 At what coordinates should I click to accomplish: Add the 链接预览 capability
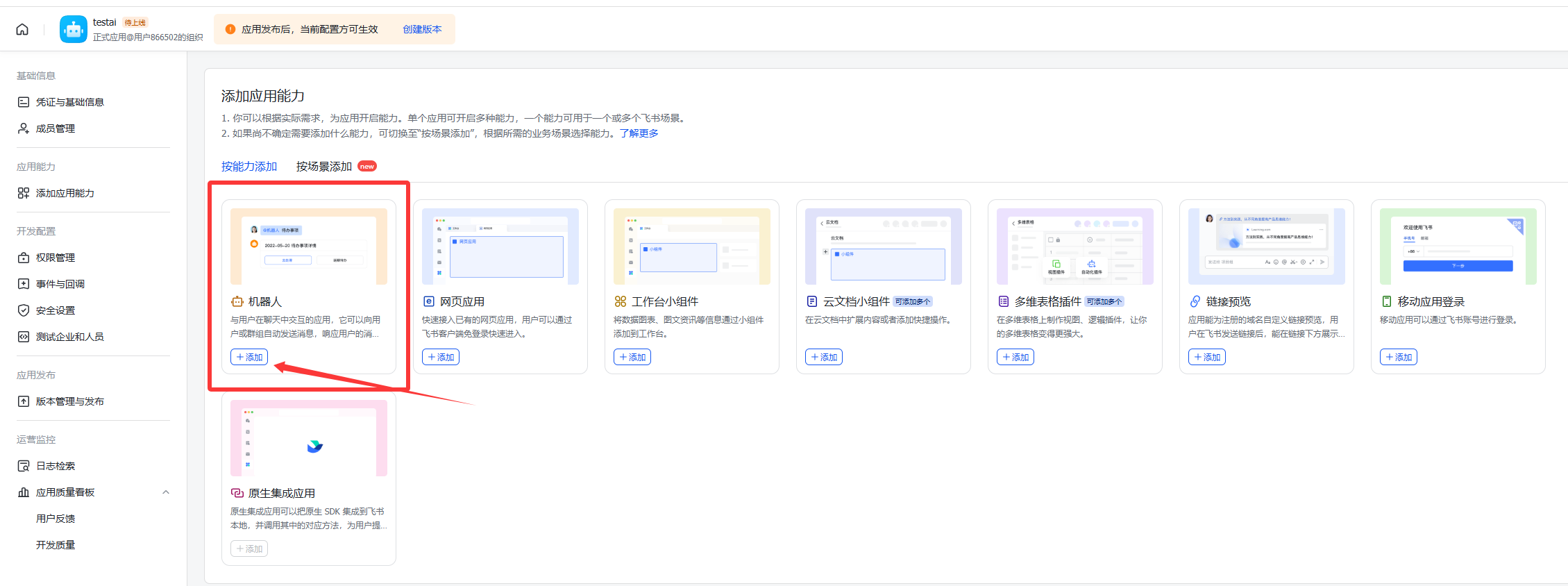pyautogui.click(x=1207, y=357)
